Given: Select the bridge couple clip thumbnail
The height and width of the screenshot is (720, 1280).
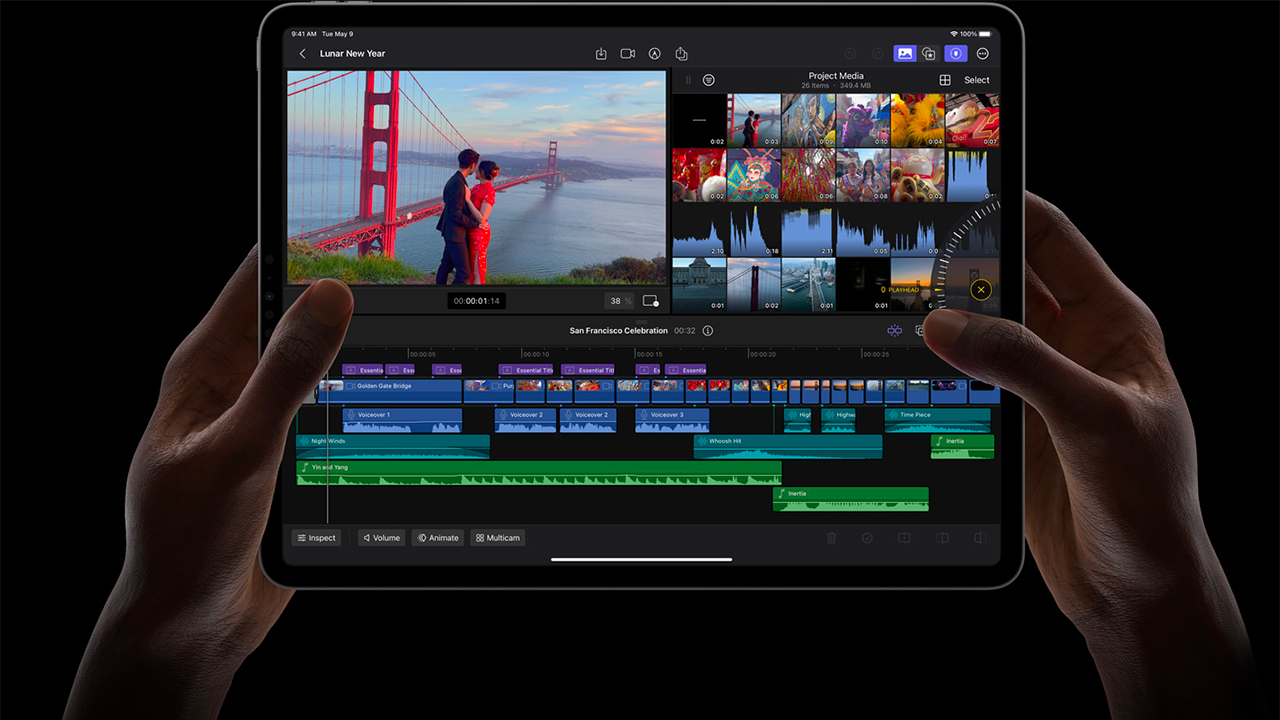Looking at the screenshot, I should (x=754, y=121).
